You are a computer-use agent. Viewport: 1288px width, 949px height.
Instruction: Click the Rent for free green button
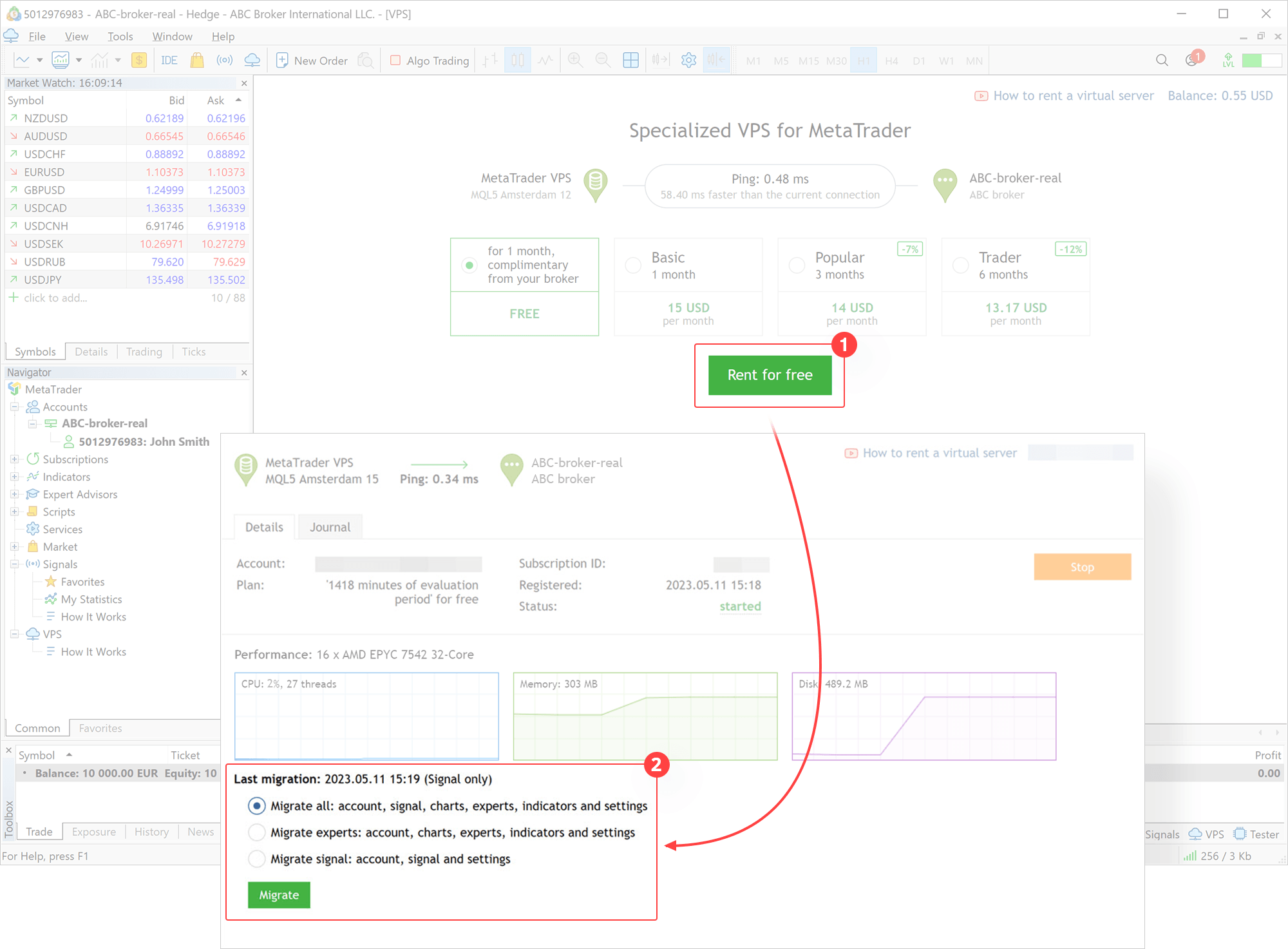click(x=770, y=374)
